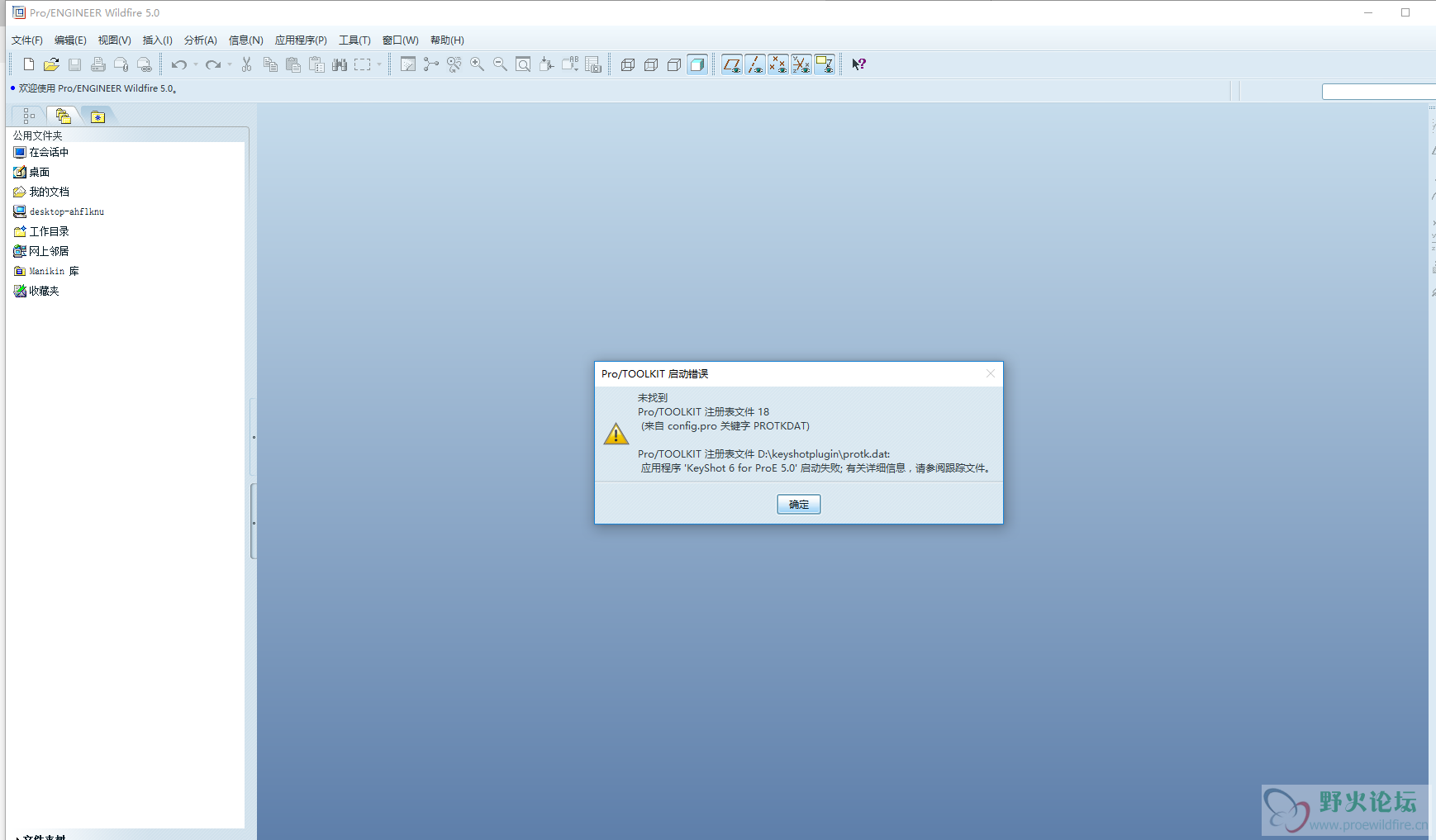Switch to Model Tree navigator tab
1436x840 pixels.
[x=29, y=116]
